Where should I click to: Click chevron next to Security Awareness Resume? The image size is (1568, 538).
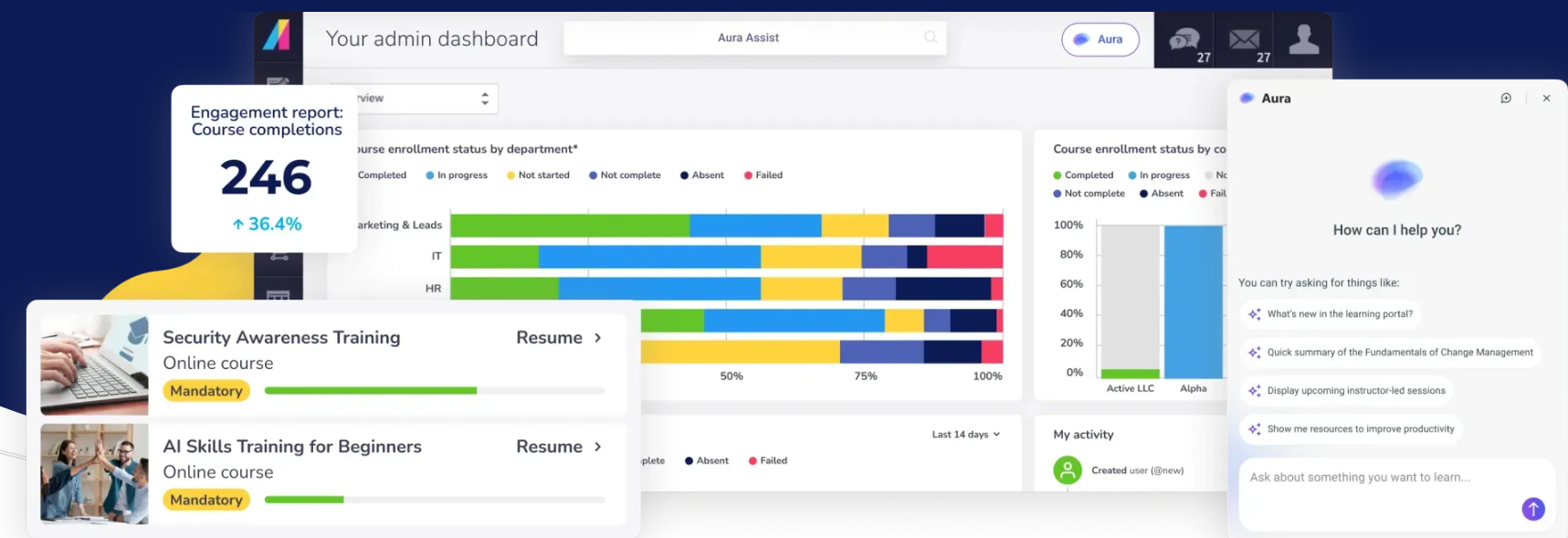(598, 338)
